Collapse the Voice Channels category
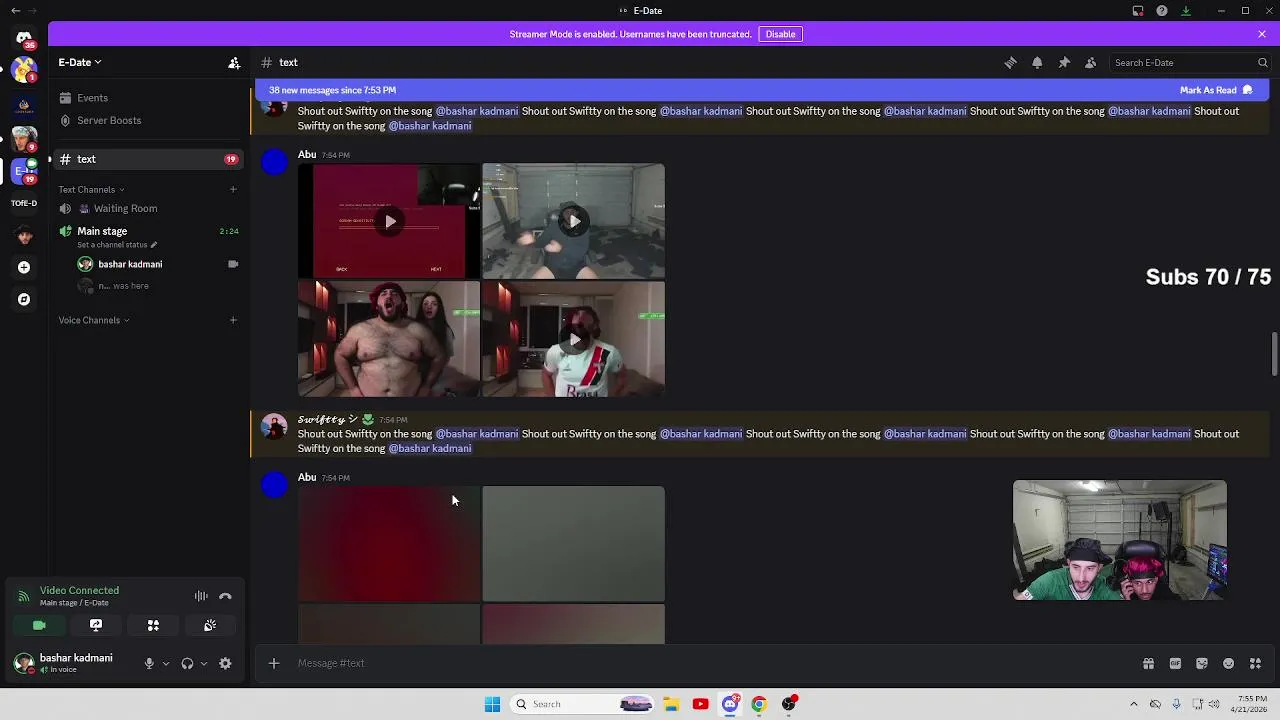Image resolution: width=1280 pixels, height=720 pixels. [94, 320]
